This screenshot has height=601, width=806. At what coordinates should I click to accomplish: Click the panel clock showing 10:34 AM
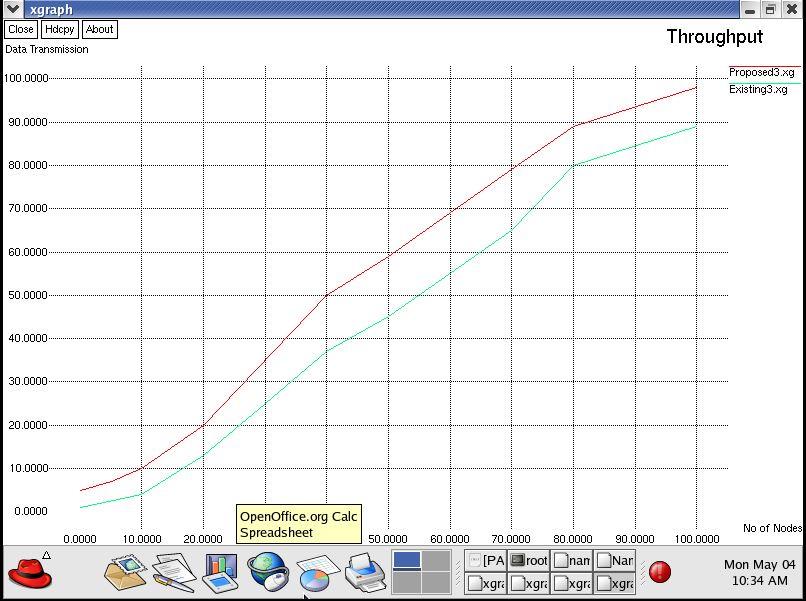click(759, 573)
